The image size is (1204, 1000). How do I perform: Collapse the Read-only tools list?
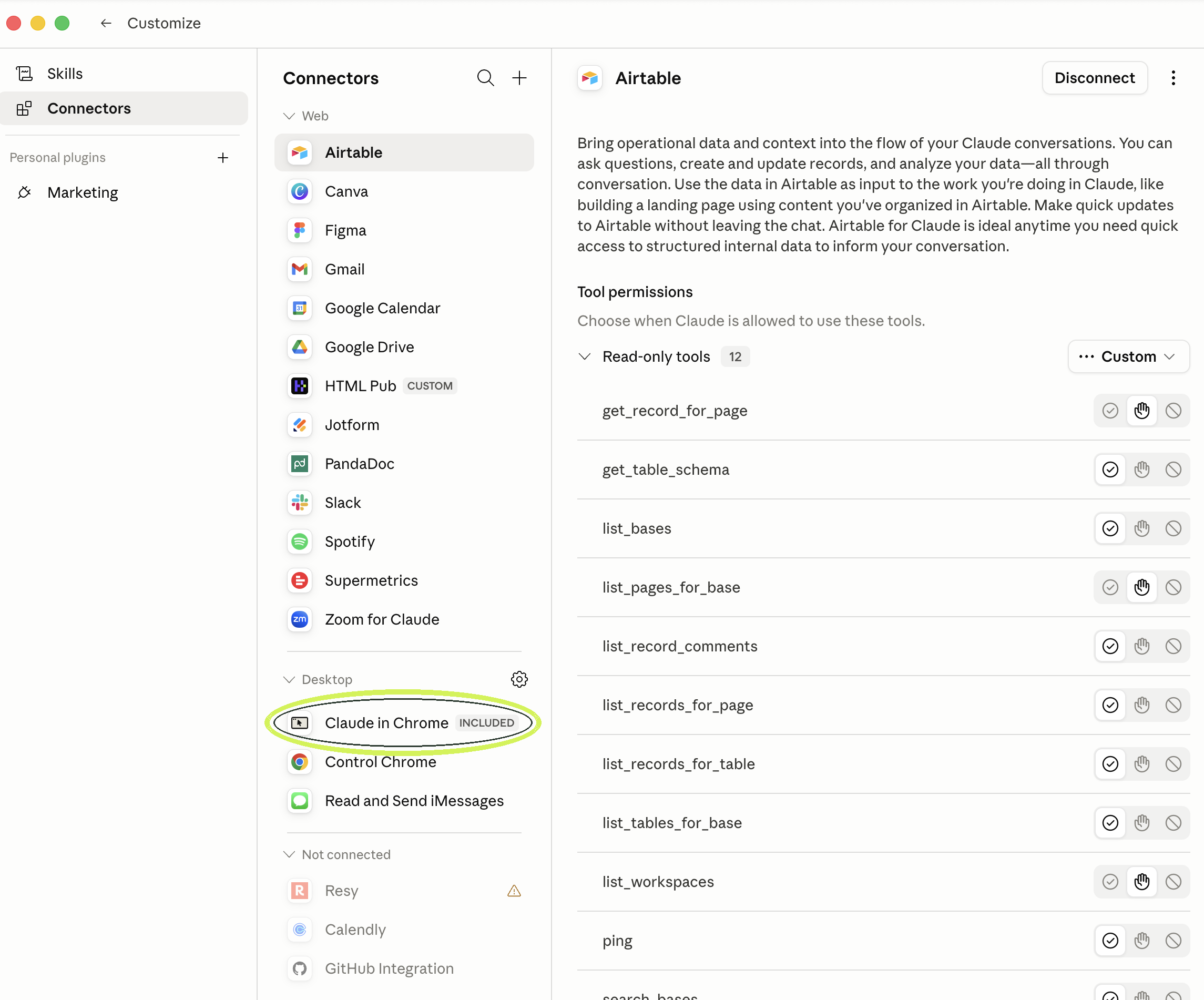[x=584, y=356]
